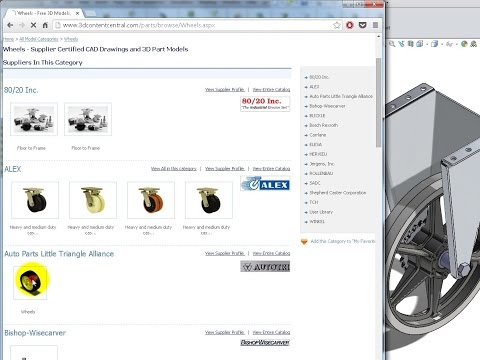Viewport: 480px width, 360px height.
Task: Open Auto Parts Little Triangle Alliance heading
Action: click(x=59, y=254)
